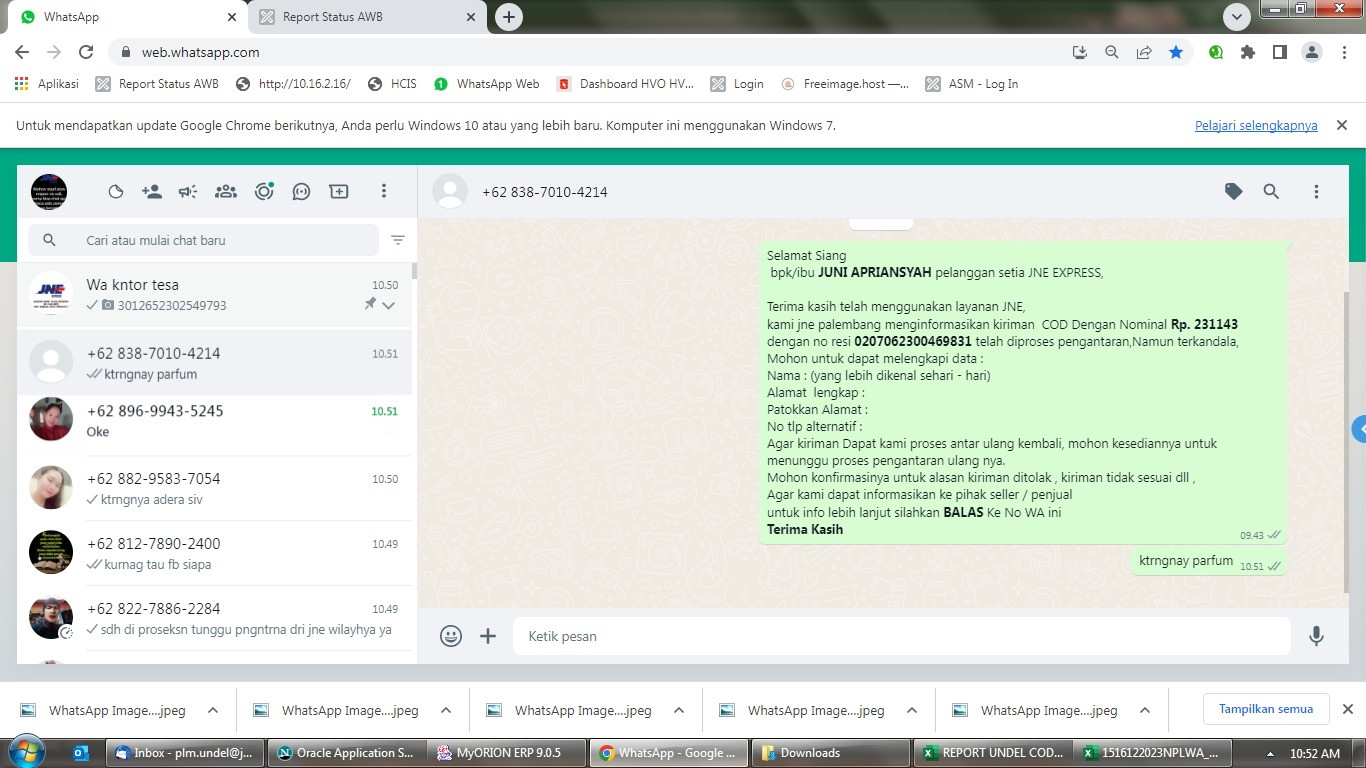Open REPORT UNDEL COD Excel taskbar window
Screen dimensions: 1366x768
pyautogui.click(x=993, y=753)
